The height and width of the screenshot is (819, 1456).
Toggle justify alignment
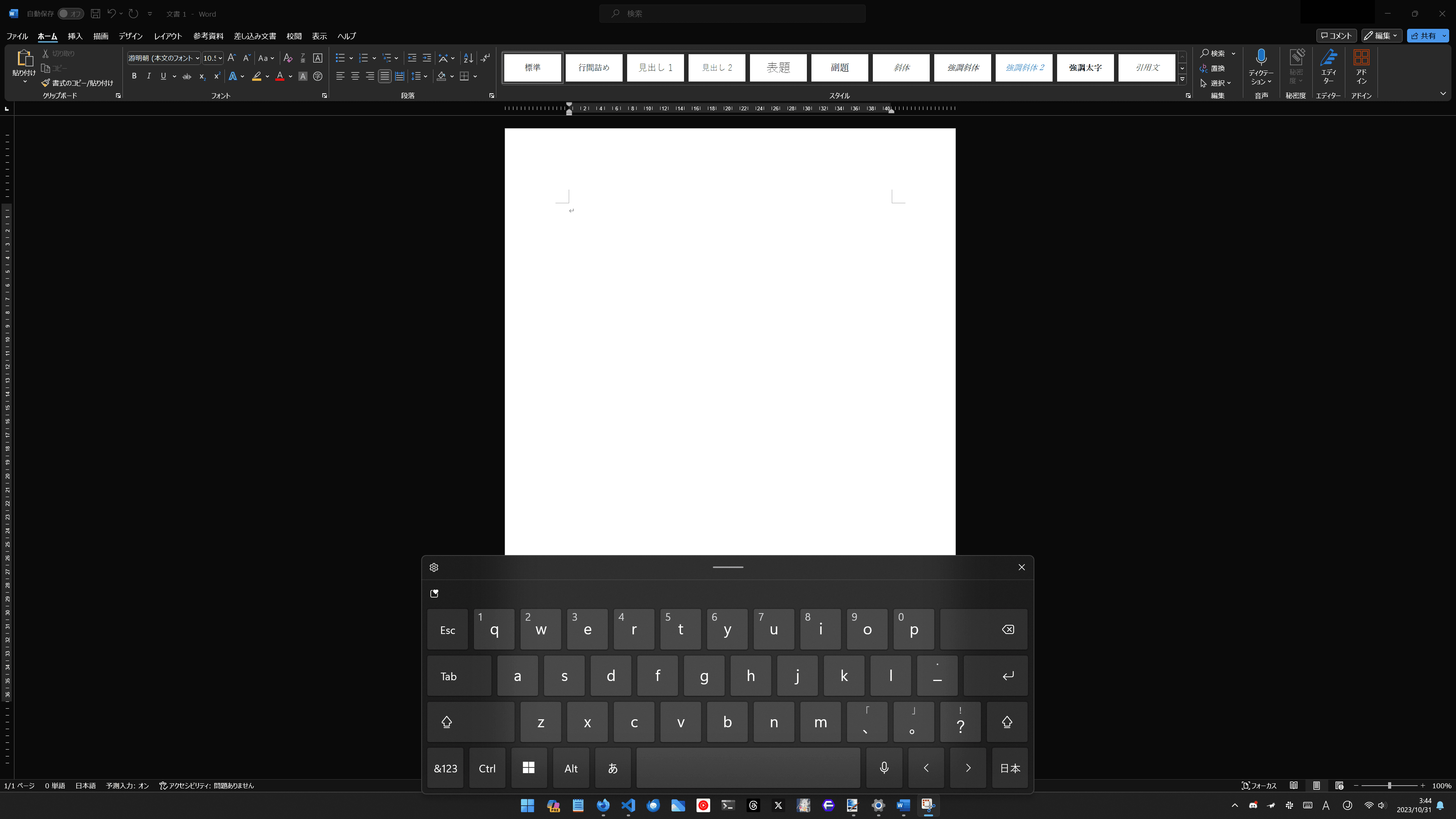coord(384,76)
